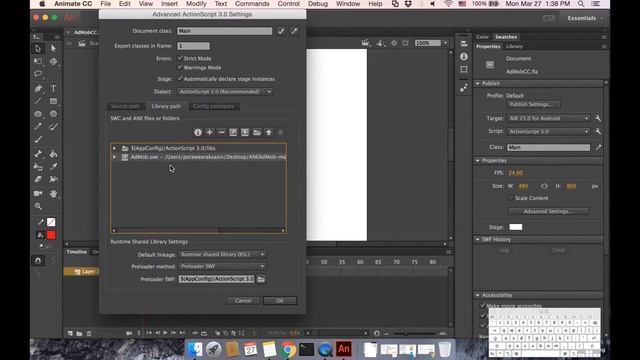The image size is (640, 360).
Task: Expand $(AppConfig)/ActionScript 3.0/libs entry
Action: 114,148
